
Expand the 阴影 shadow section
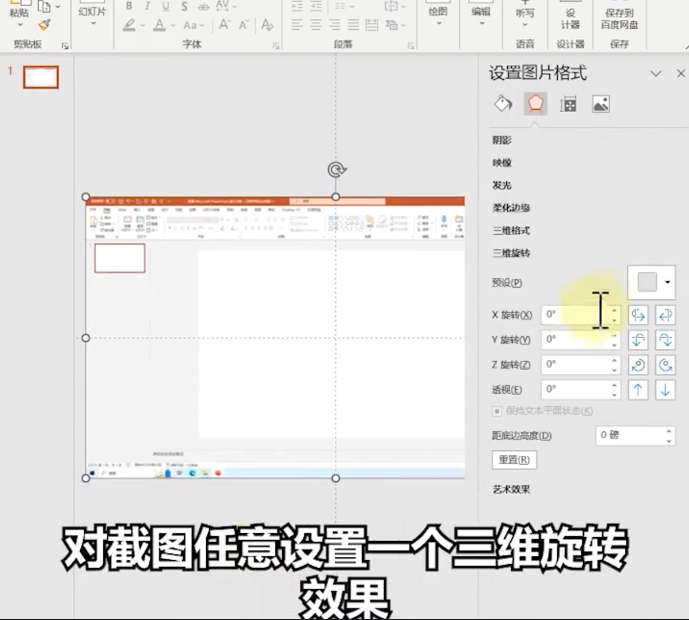[x=502, y=140]
